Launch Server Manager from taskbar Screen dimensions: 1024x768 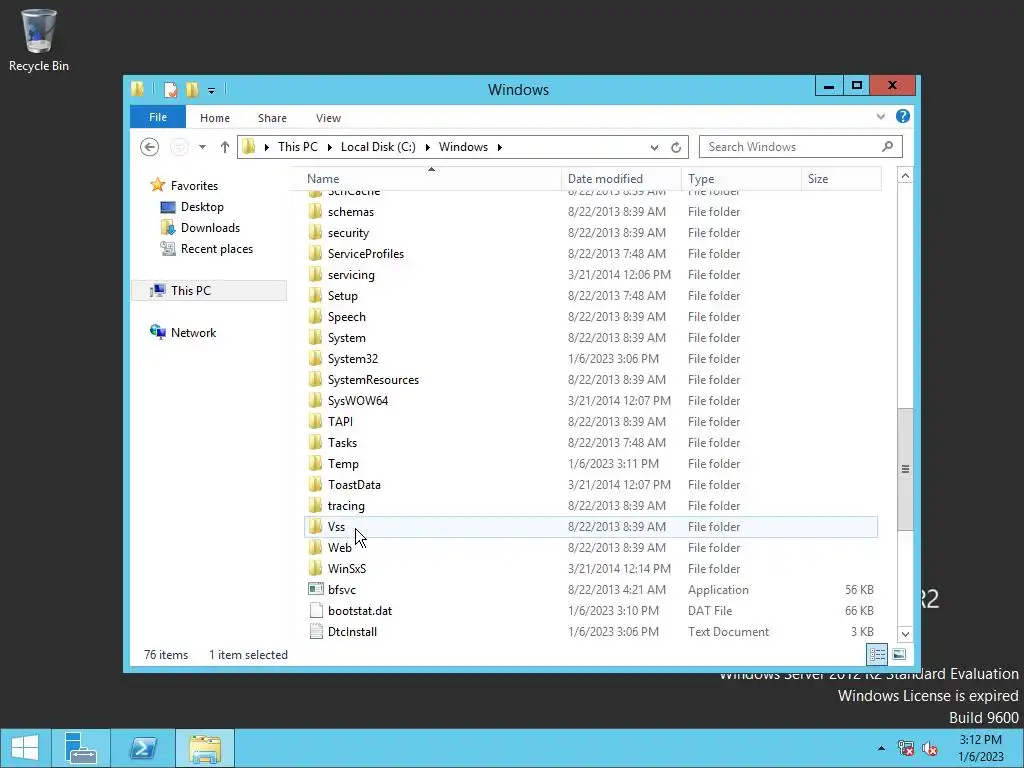(81, 748)
